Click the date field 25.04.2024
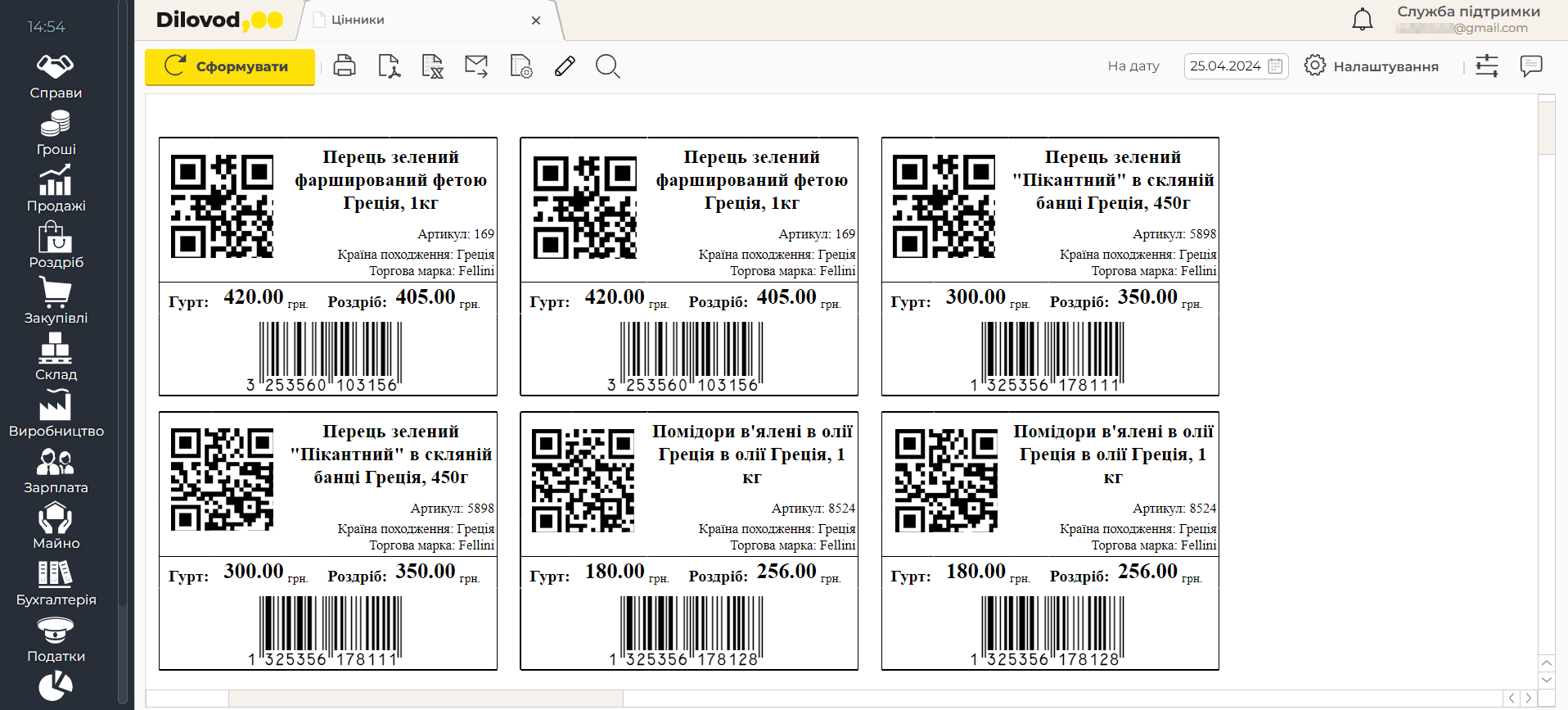 click(x=1225, y=66)
